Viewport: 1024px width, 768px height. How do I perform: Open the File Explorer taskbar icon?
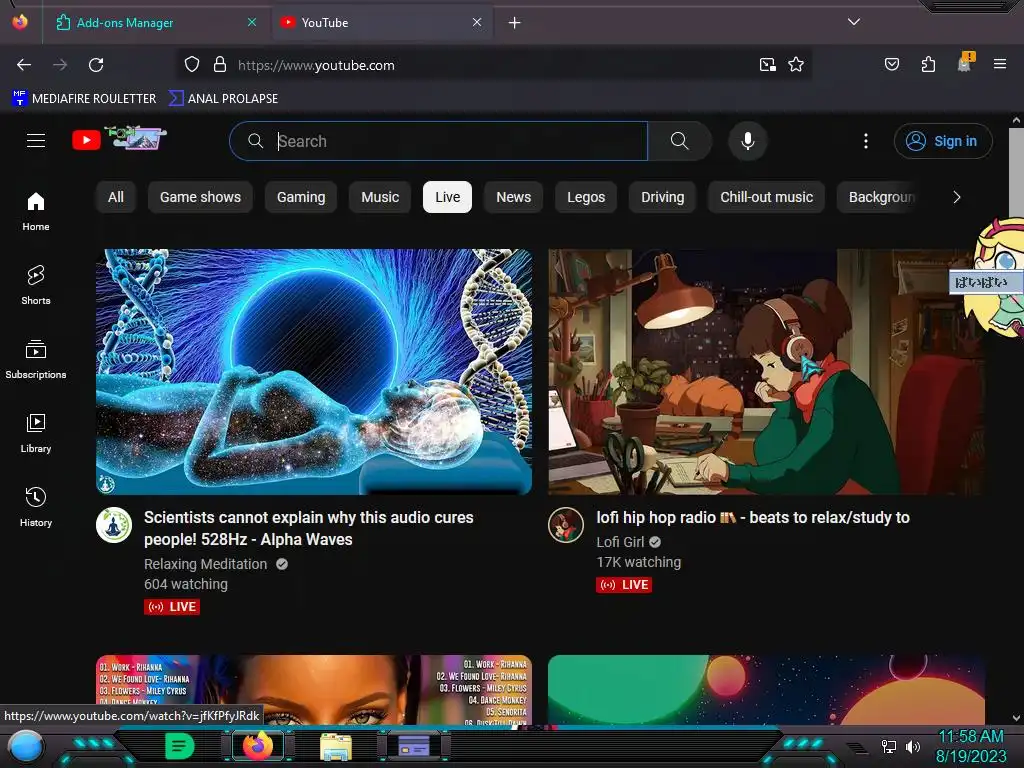(x=336, y=746)
